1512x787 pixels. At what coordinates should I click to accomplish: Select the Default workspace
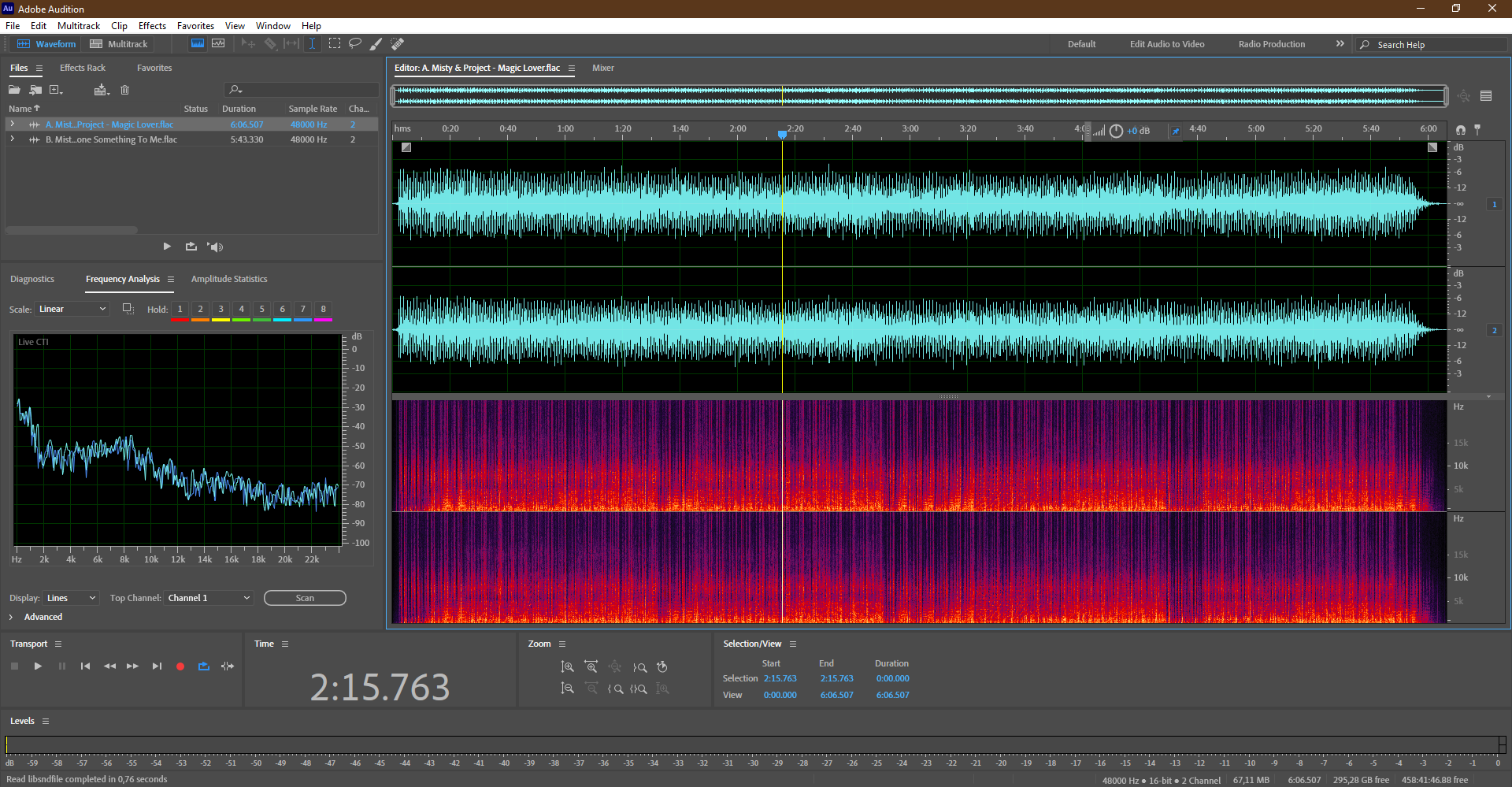(1081, 44)
